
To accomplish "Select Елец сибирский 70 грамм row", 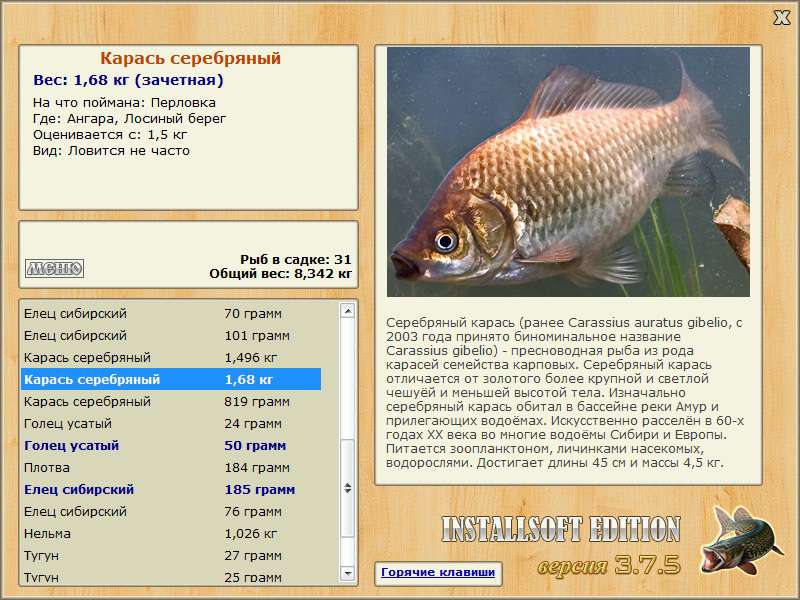I will [171, 313].
